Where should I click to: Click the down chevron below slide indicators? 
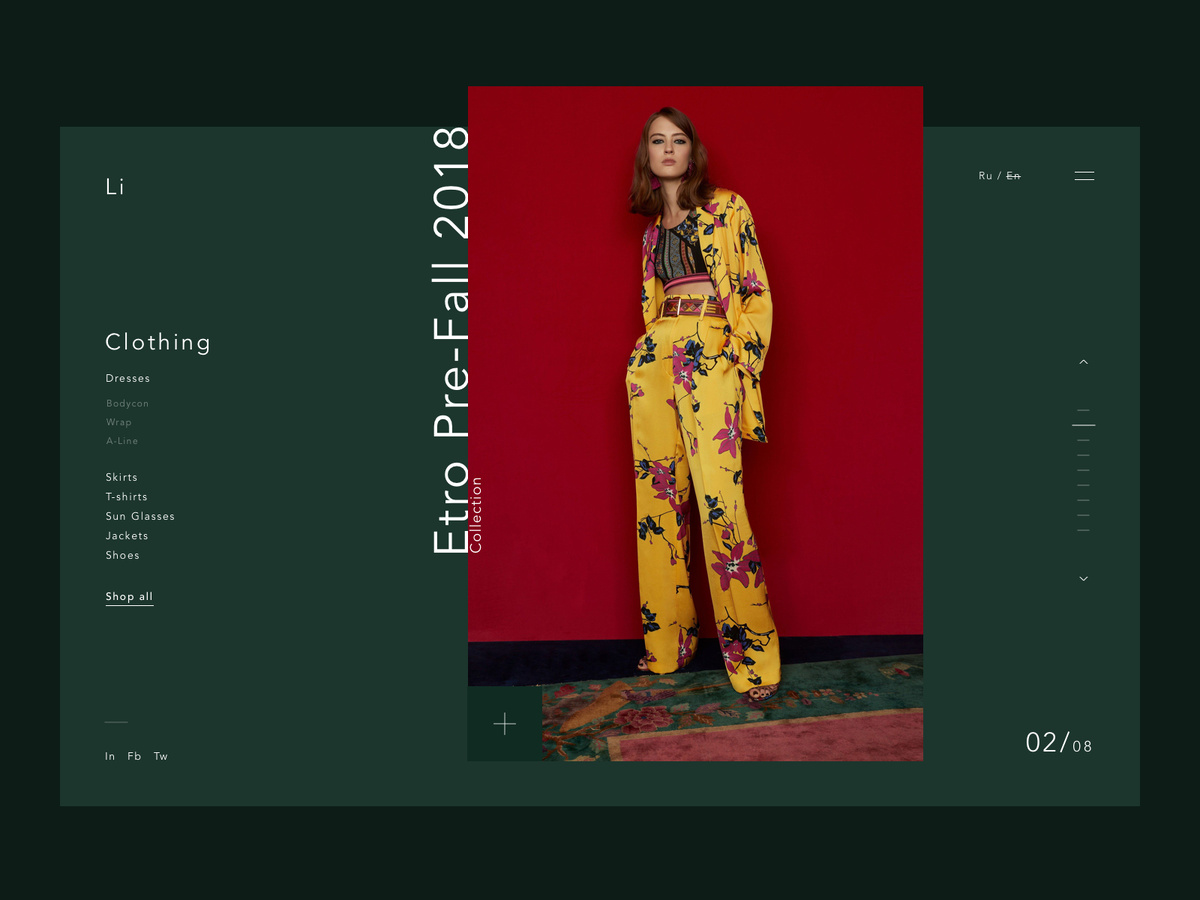(x=1083, y=578)
